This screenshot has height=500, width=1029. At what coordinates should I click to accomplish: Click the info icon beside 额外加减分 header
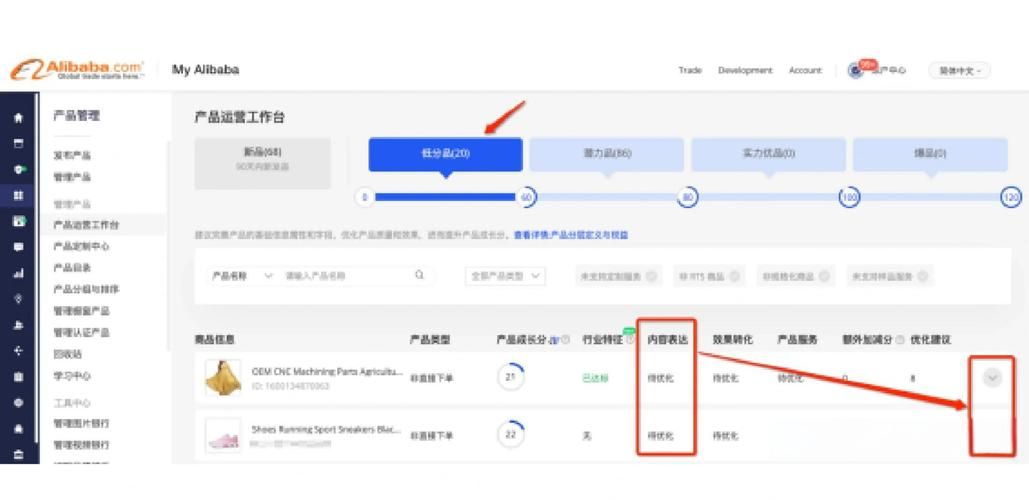point(900,339)
